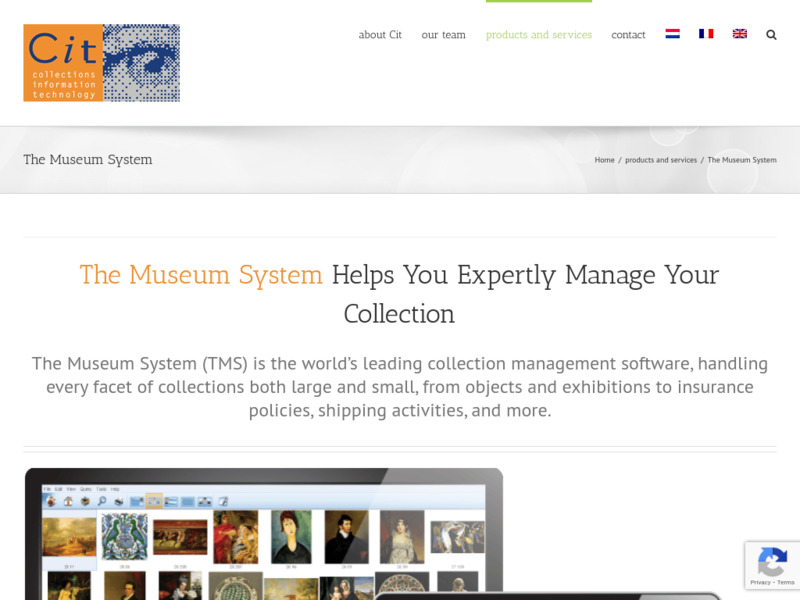Follow the products and services breadcrumb
This screenshot has width=800, height=600.
pyautogui.click(x=661, y=160)
